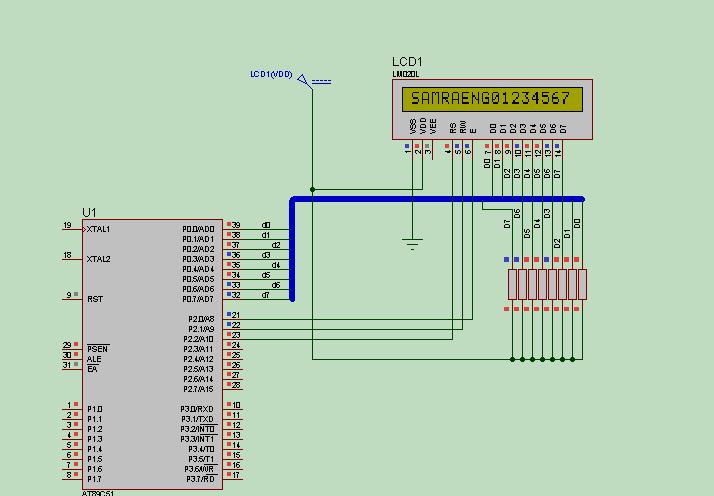The image size is (714, 496).
Task: Click the P3.1/TXD pin label
Action: [x=197, y=419]
